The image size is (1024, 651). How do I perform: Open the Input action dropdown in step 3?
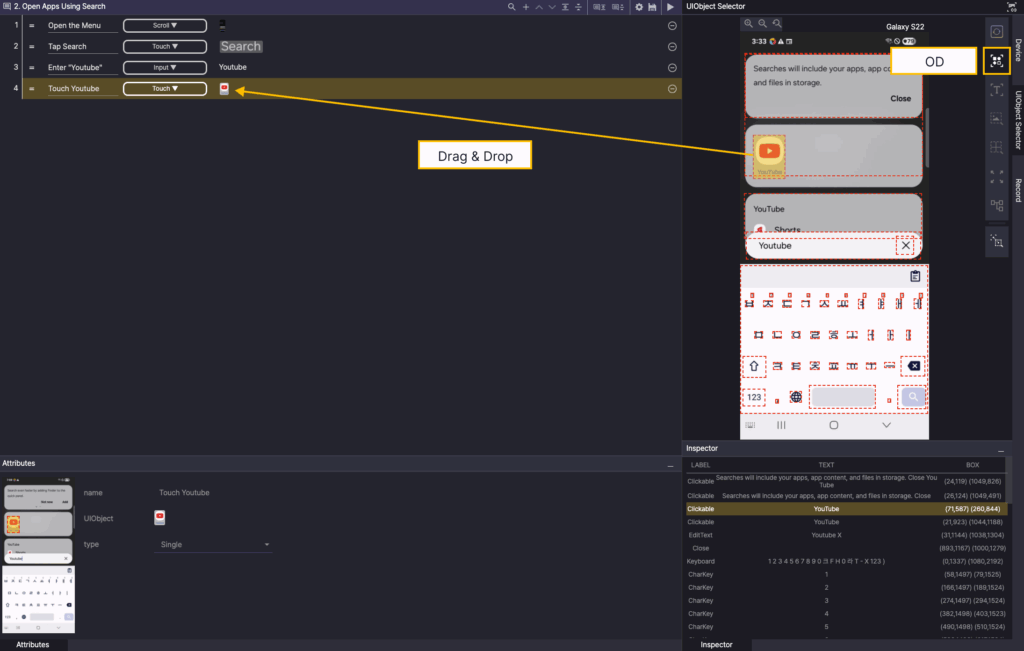(165, 67)
